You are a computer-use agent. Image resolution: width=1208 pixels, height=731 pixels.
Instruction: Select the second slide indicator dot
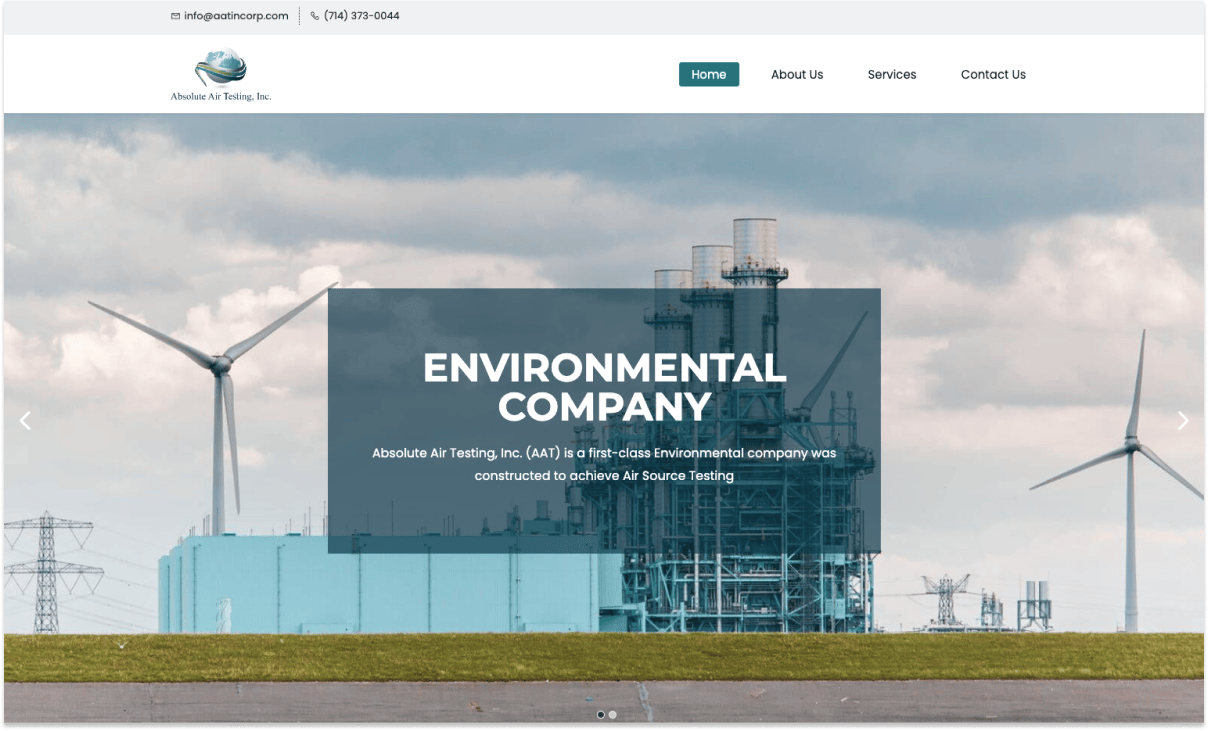[x=612, y=714]
